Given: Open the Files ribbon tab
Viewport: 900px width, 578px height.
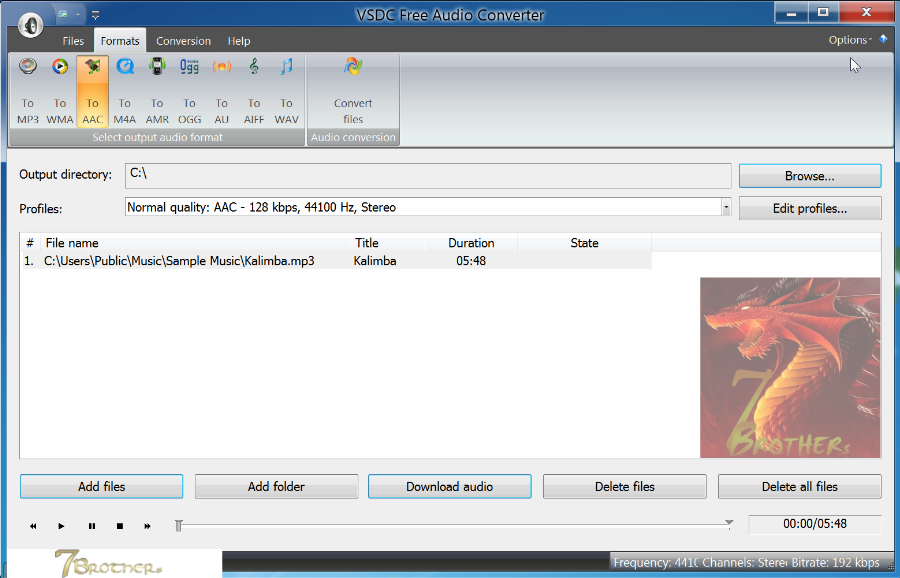Looking at the screenshot, I should pos(73,41).
